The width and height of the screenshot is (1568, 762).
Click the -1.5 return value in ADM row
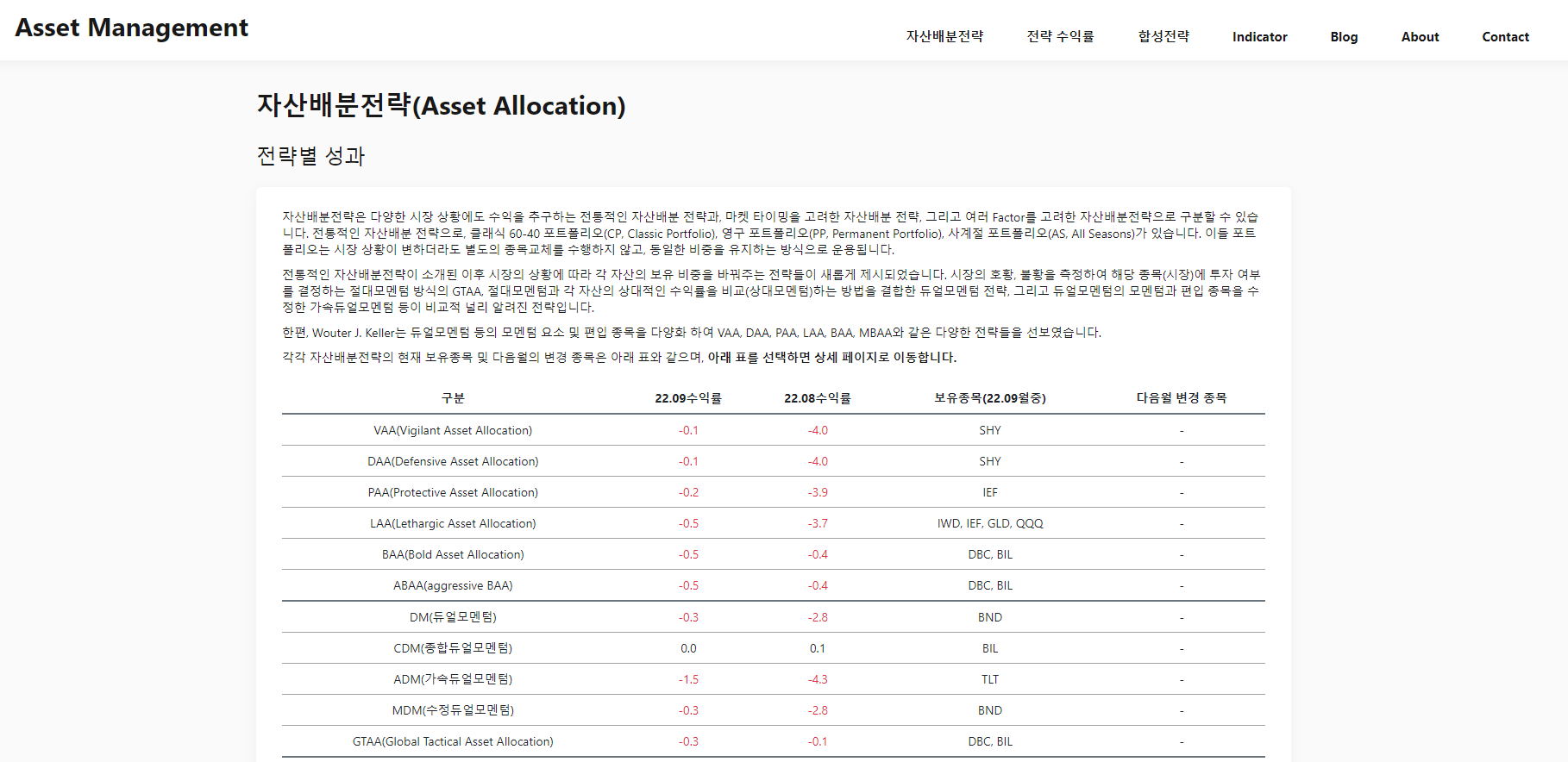click(688, 679)
